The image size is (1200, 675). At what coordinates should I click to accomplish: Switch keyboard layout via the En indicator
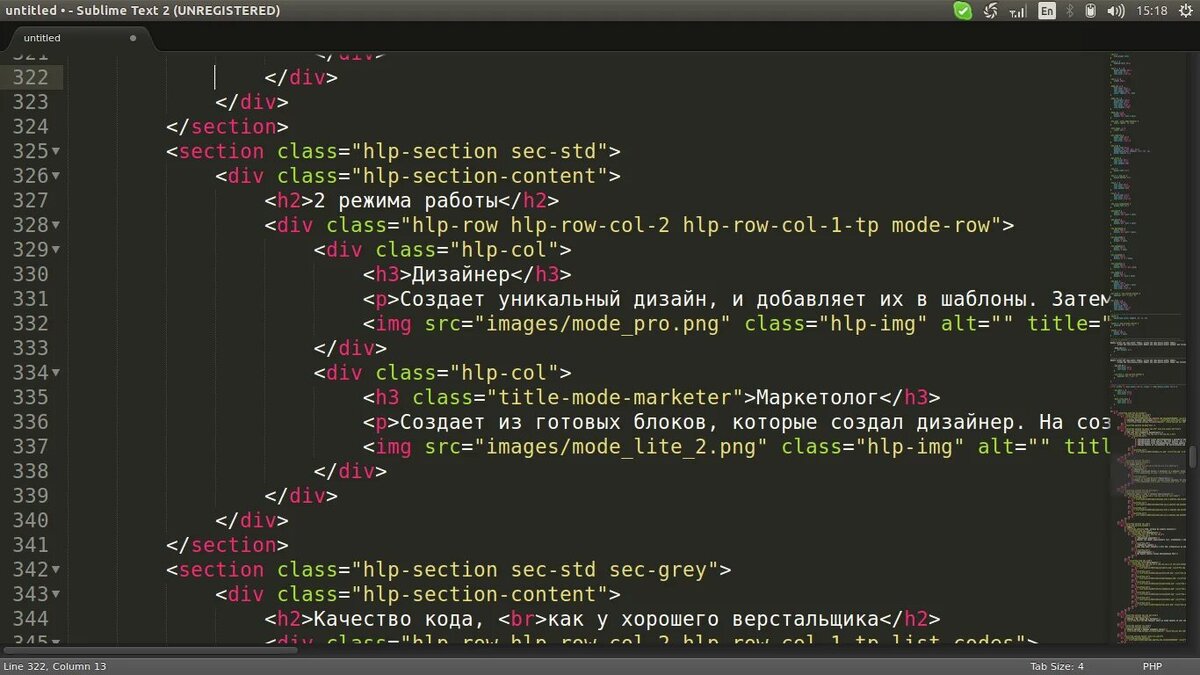pos(1044,10)
